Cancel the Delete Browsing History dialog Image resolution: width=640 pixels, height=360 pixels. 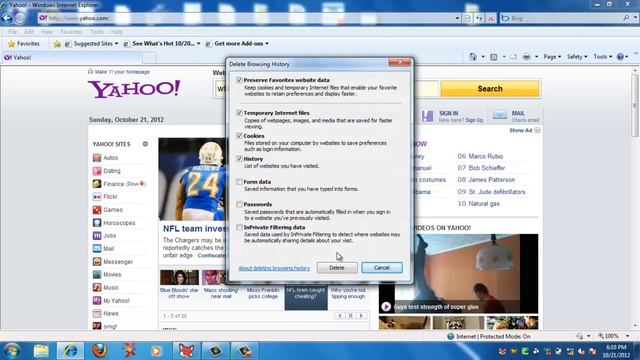pyautogui.click(x=382, y=268)
